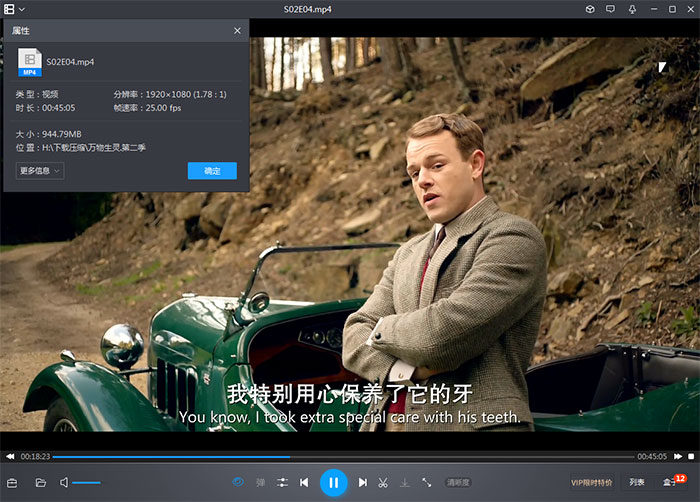Toggle the 弹 danmaku comments button
This screenshot has height=502, width=700.
[261, 483]
